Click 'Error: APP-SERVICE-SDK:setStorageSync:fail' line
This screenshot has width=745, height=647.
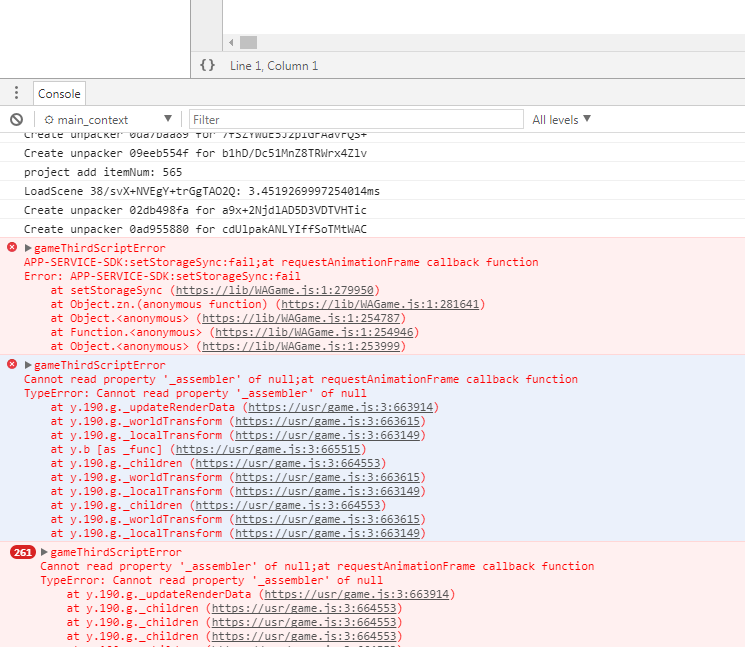(x=162, y=276)
